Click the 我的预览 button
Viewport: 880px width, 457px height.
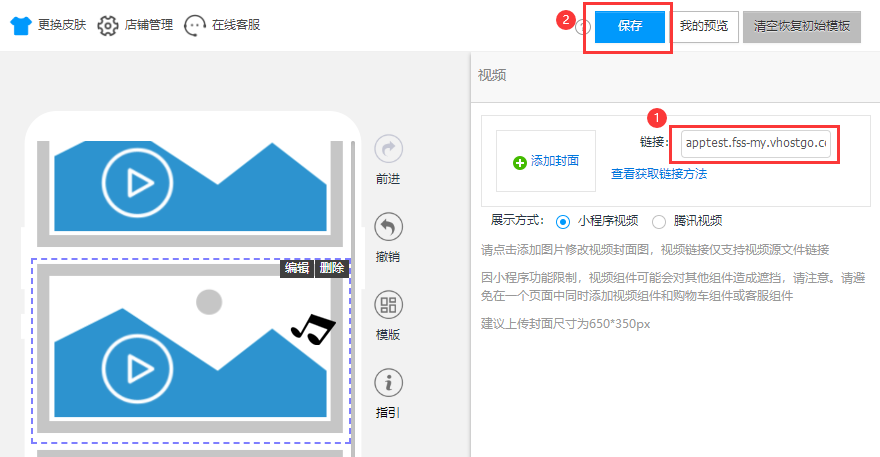(705, 26)
